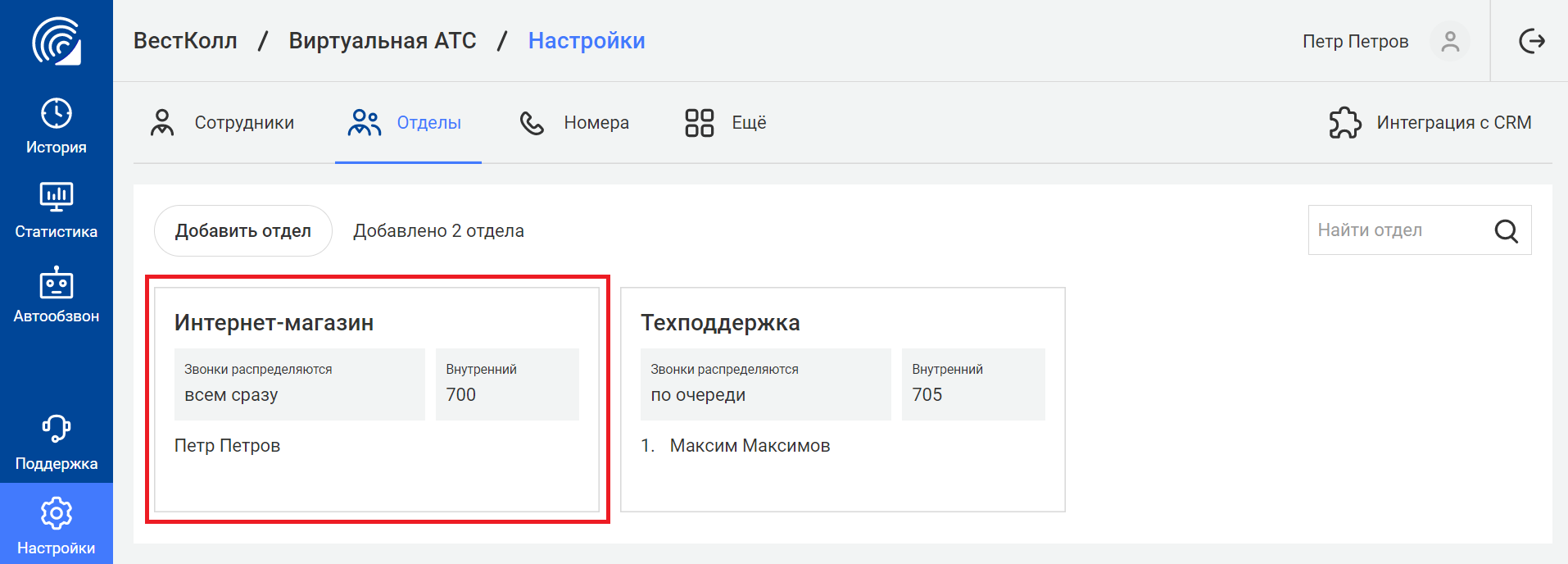Click the Статистика sidebar label
Viewport: 1568px width, 564px height.
pos(57,232)
